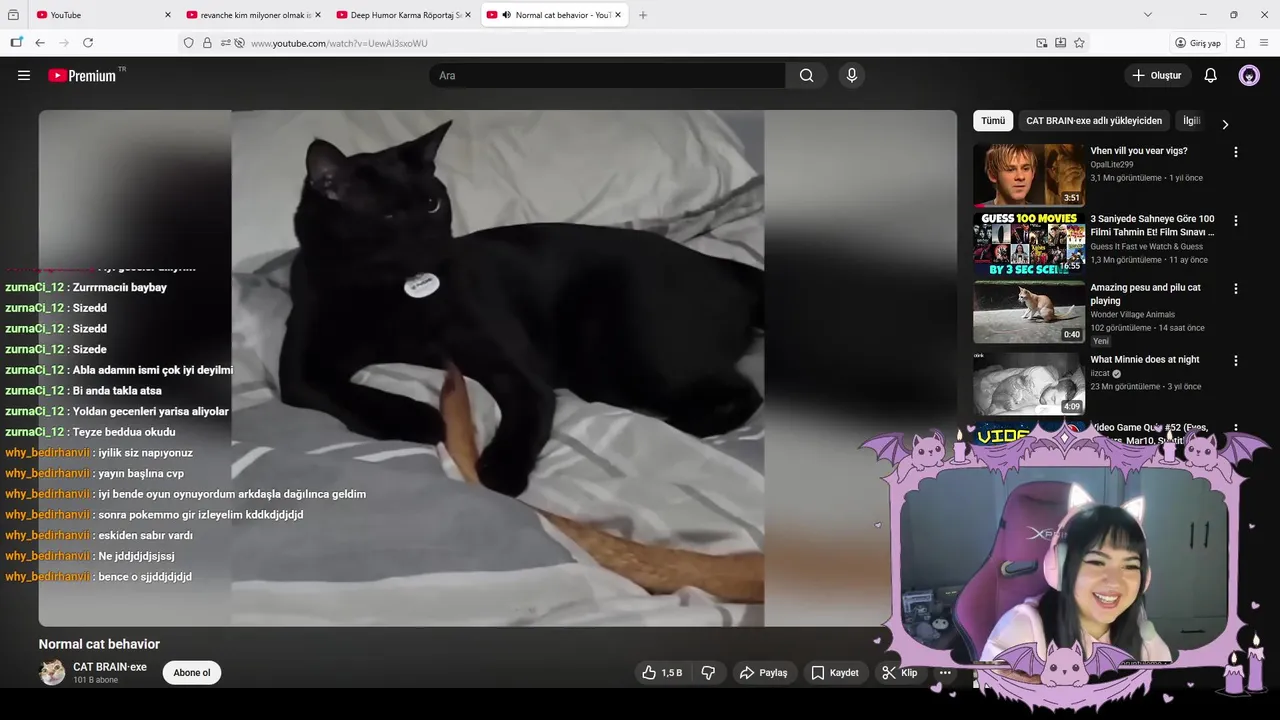Image resolution: width=1280 pixels, height=720 pixels.
Task: Select the İlgili filter chip
Action: tap(1191, 120)
